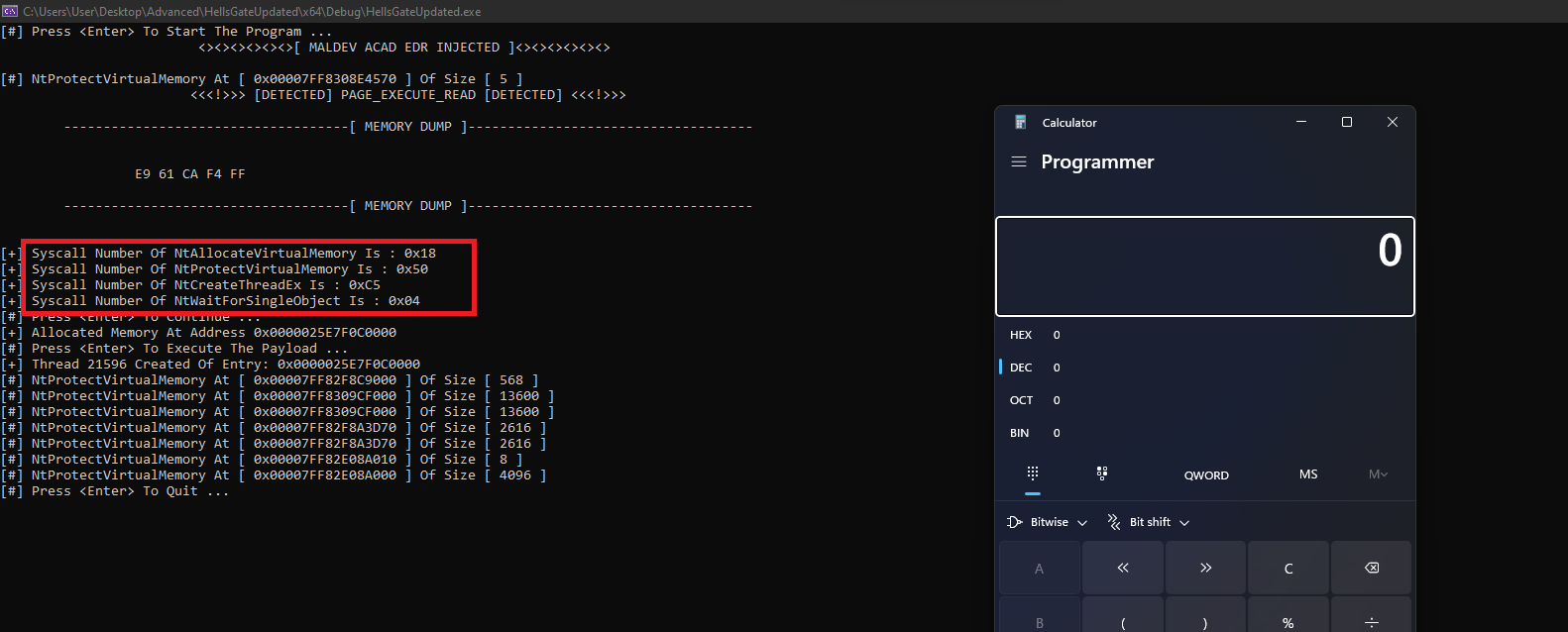
Task: Click the open parenthesis key
Action: click(1123, 618)
